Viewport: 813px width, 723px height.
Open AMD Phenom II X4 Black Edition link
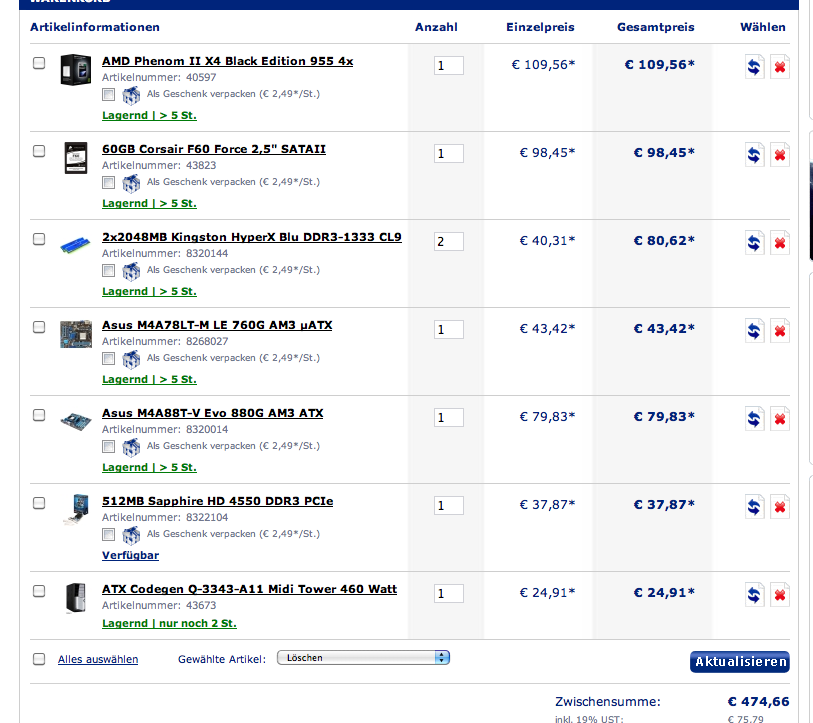(228, 61)
